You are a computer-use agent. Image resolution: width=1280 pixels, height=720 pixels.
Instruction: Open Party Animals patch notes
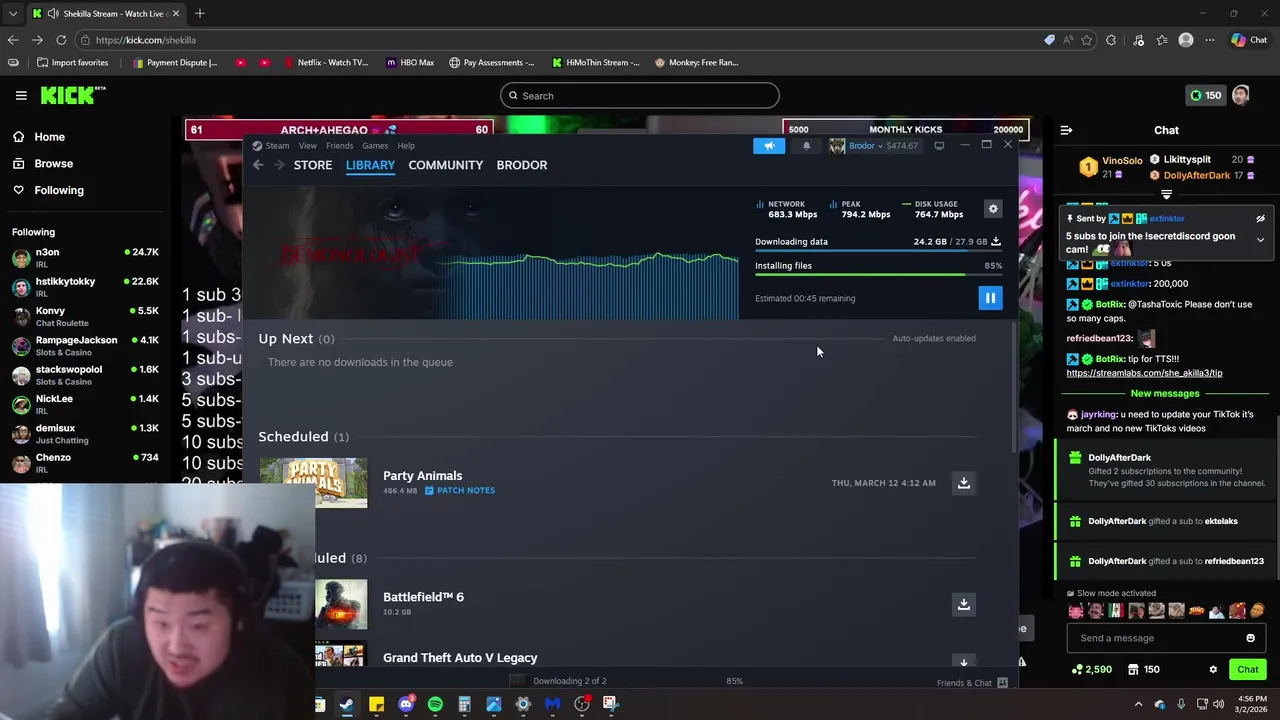pos(460,490)
